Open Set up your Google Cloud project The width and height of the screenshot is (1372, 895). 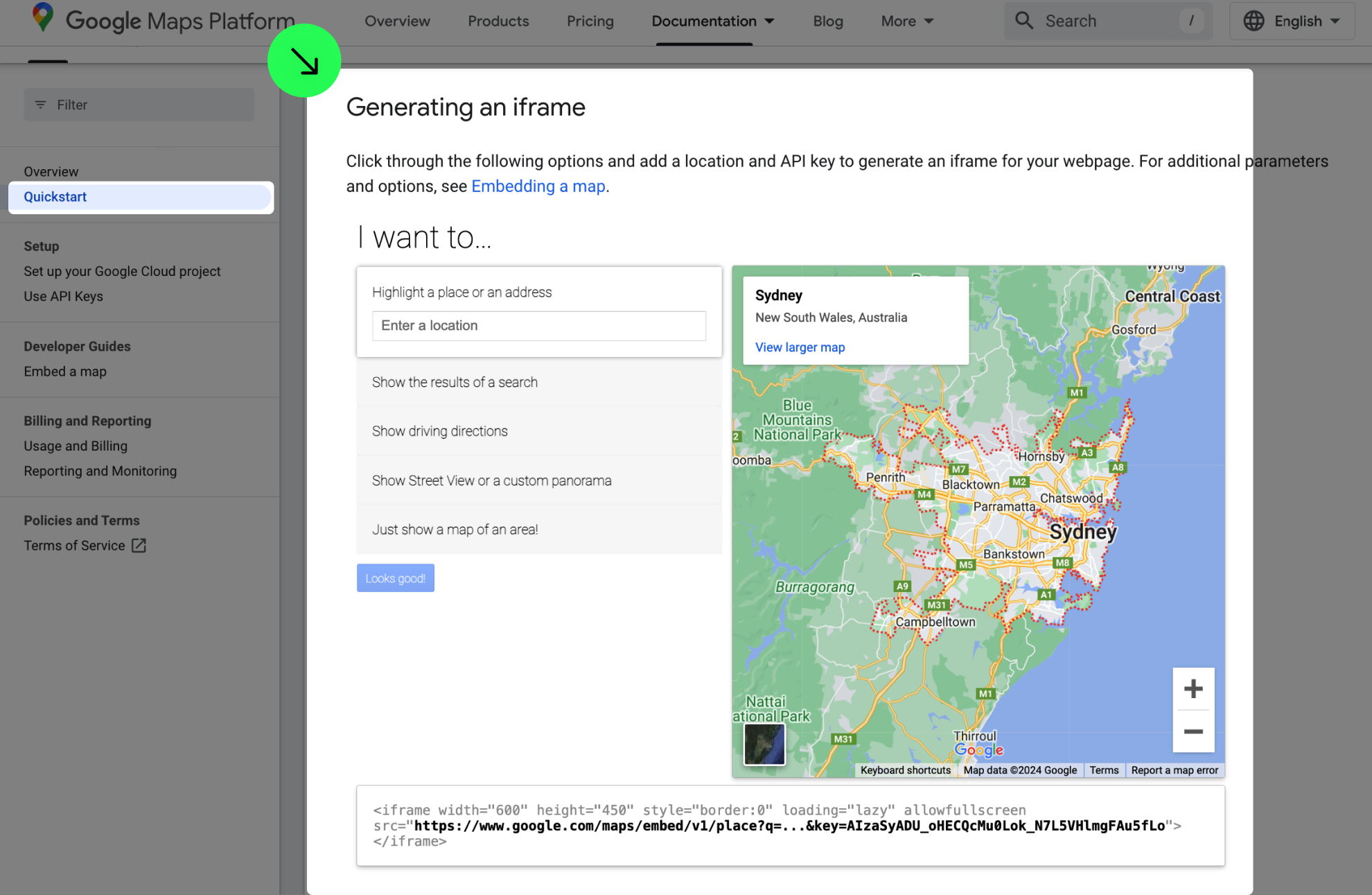(122, 272)
